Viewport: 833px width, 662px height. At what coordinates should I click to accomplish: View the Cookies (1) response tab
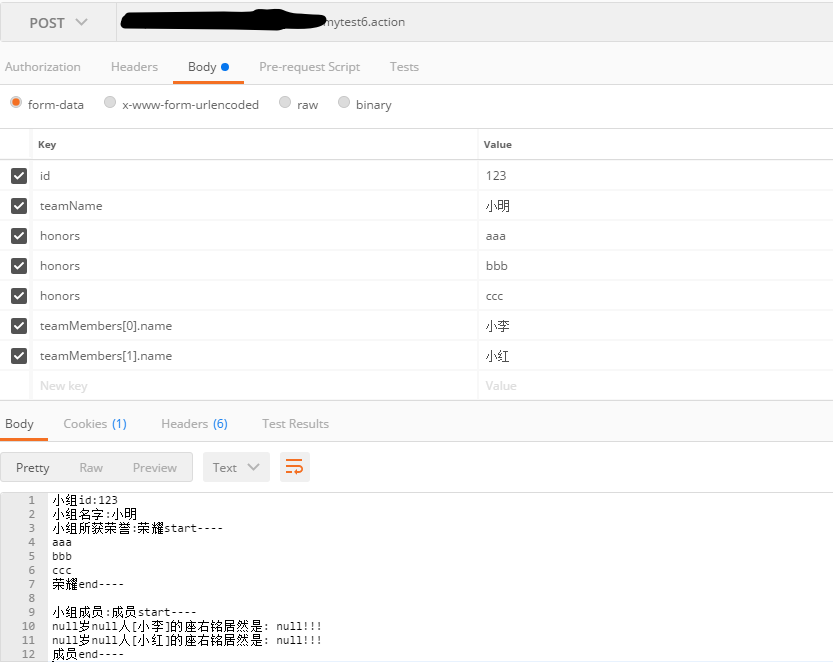point(95,424)
